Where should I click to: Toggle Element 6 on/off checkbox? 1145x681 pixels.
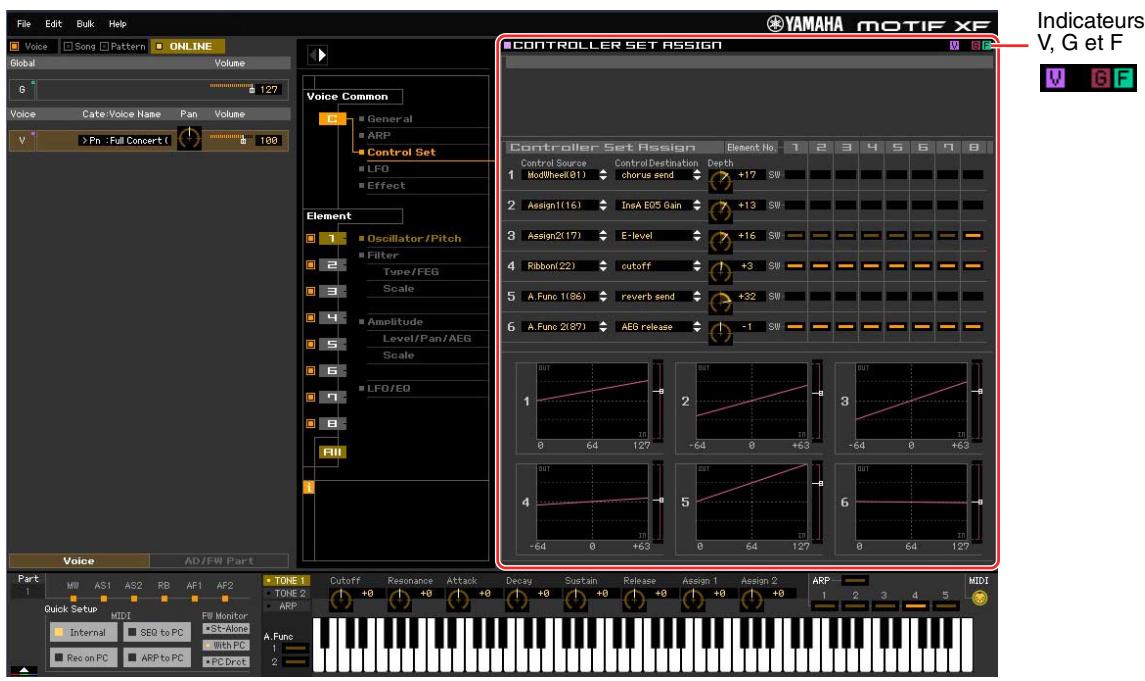point(310,371)
